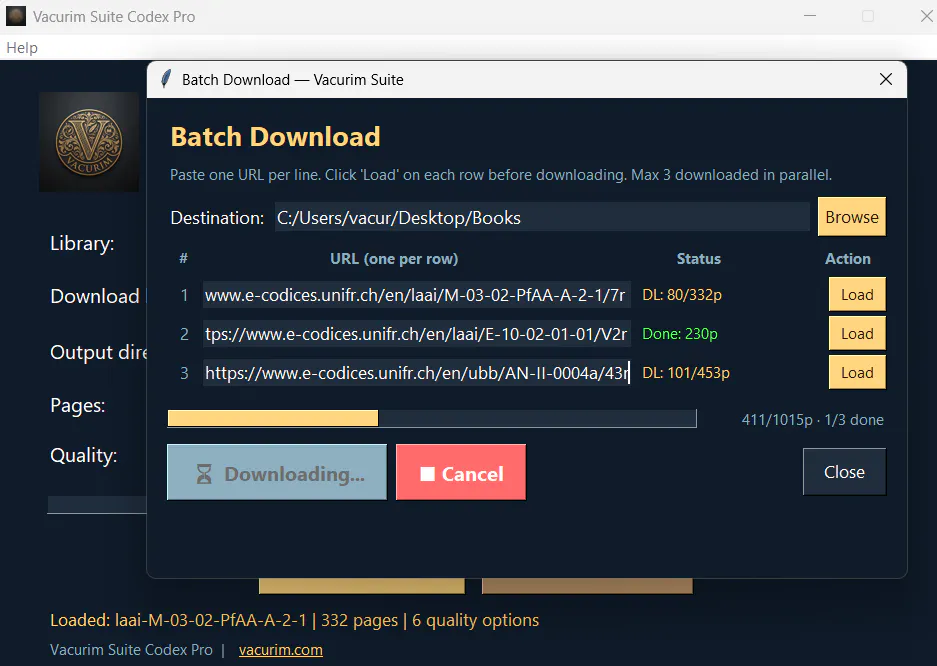
Task: Click the Library label in main window
Action: click(x=82, y=244)
